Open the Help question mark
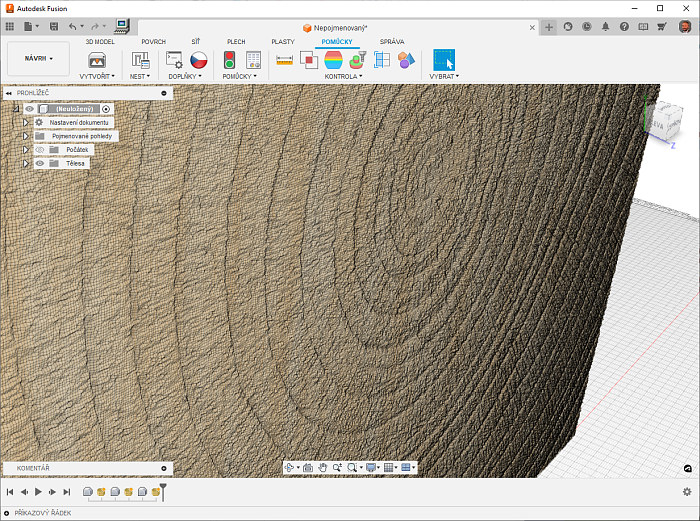The image size is (700, 521). [x=624, y=27]
